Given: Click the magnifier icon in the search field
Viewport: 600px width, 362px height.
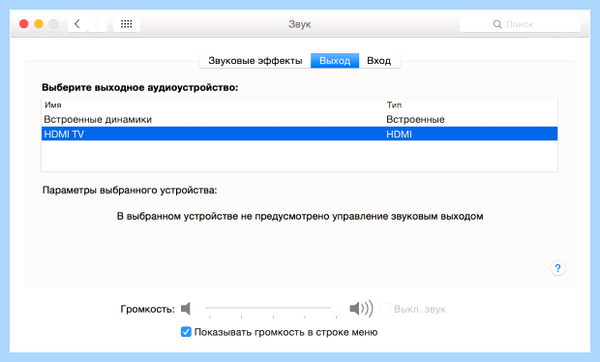Looking at the screenshot, I should [x=497, y=24].
